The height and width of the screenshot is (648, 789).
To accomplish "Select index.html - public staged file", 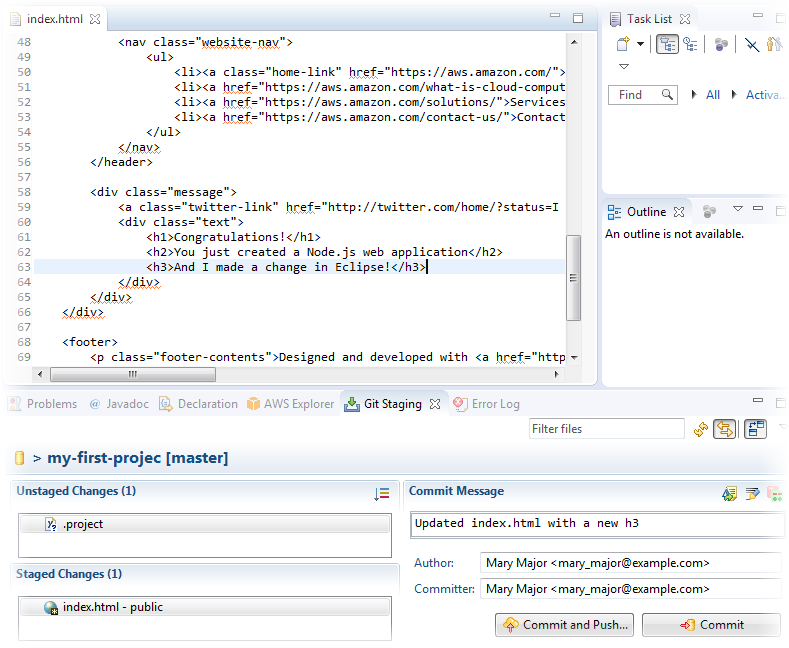I will click(205, 607).
